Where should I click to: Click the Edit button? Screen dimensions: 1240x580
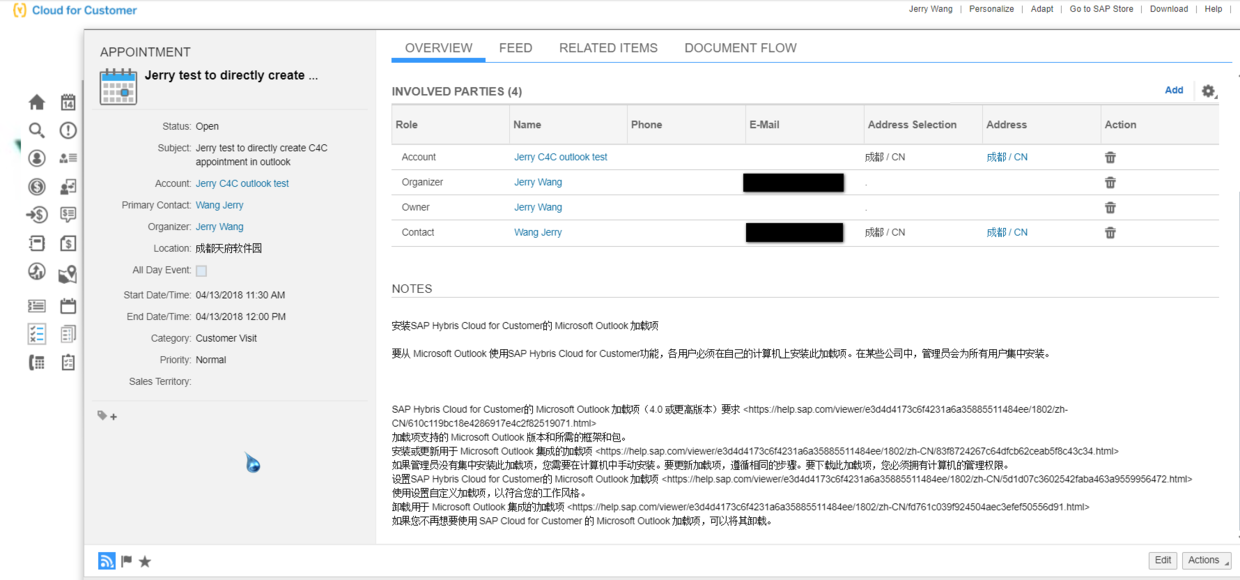tap(1163, 560)
